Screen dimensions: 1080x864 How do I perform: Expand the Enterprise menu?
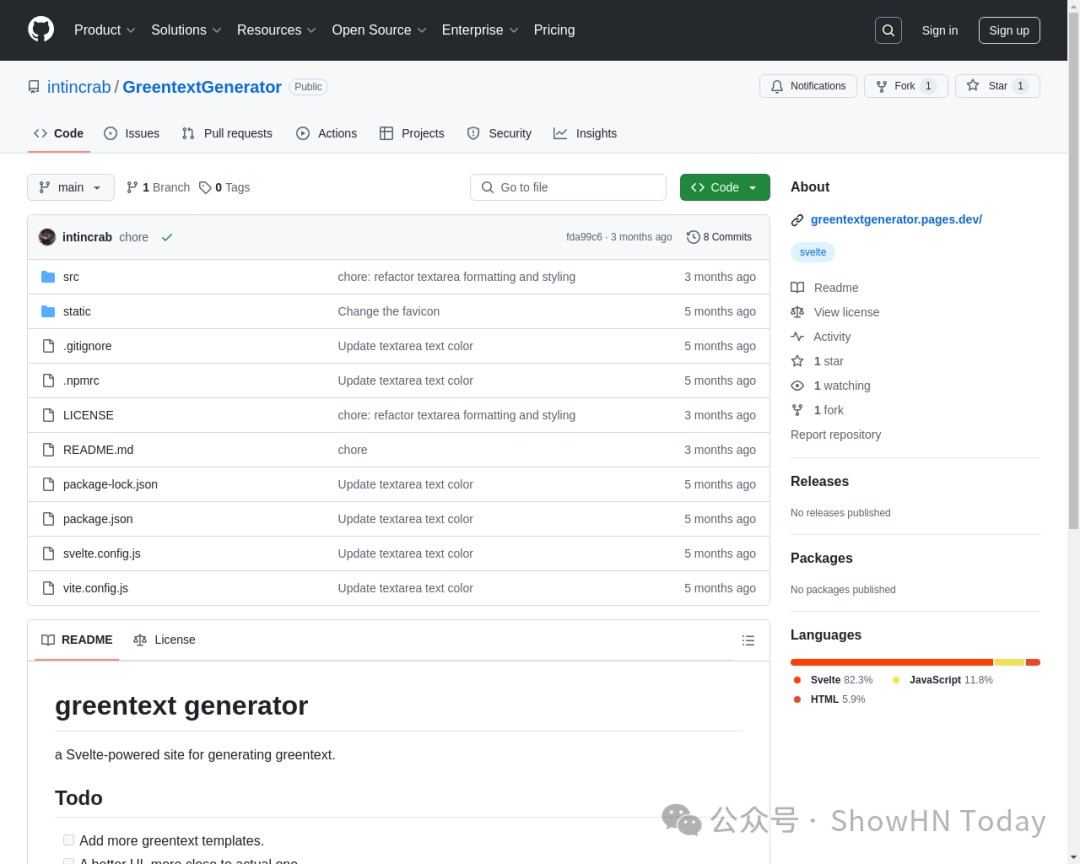tap(480, 30)
